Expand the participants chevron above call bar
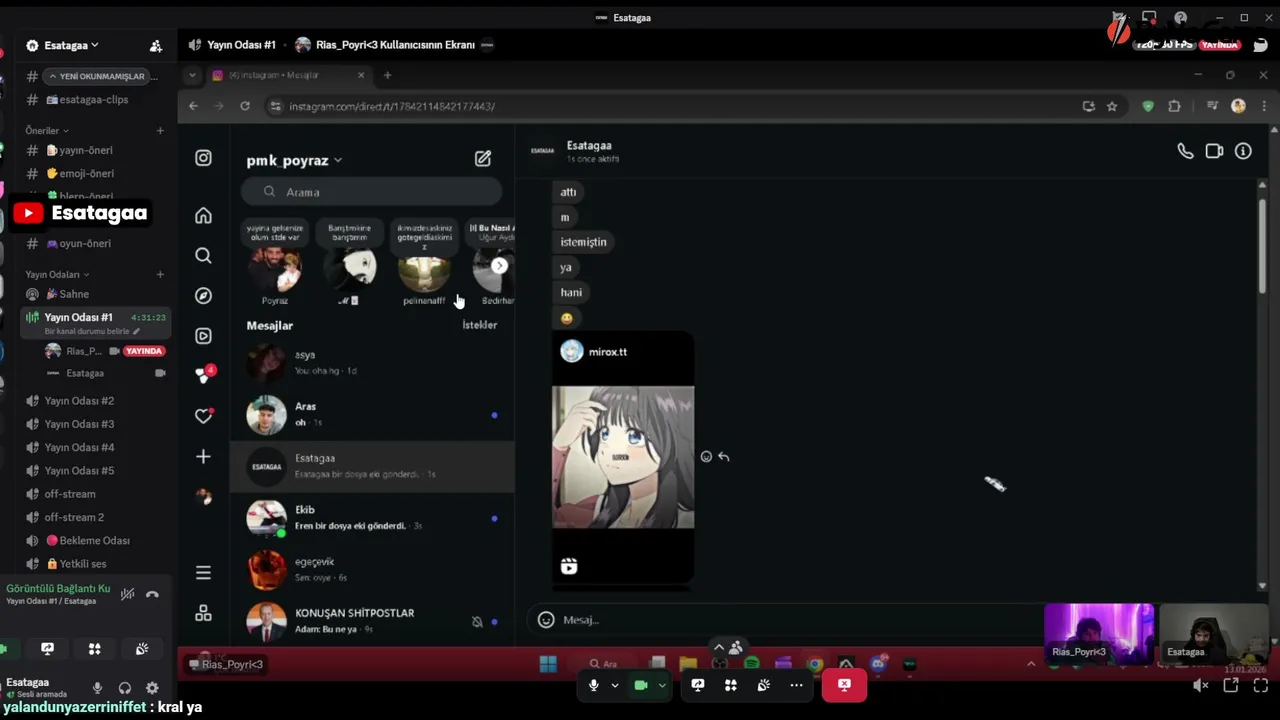This screenshot has height=720, width=1280. (719, 647)
